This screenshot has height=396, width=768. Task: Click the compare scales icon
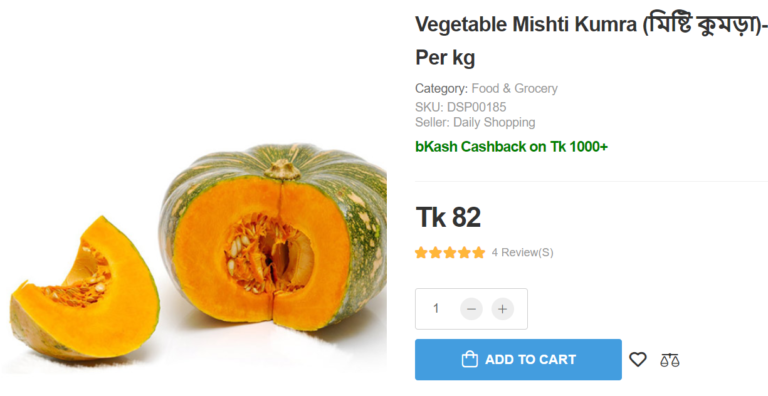[670, 360]
